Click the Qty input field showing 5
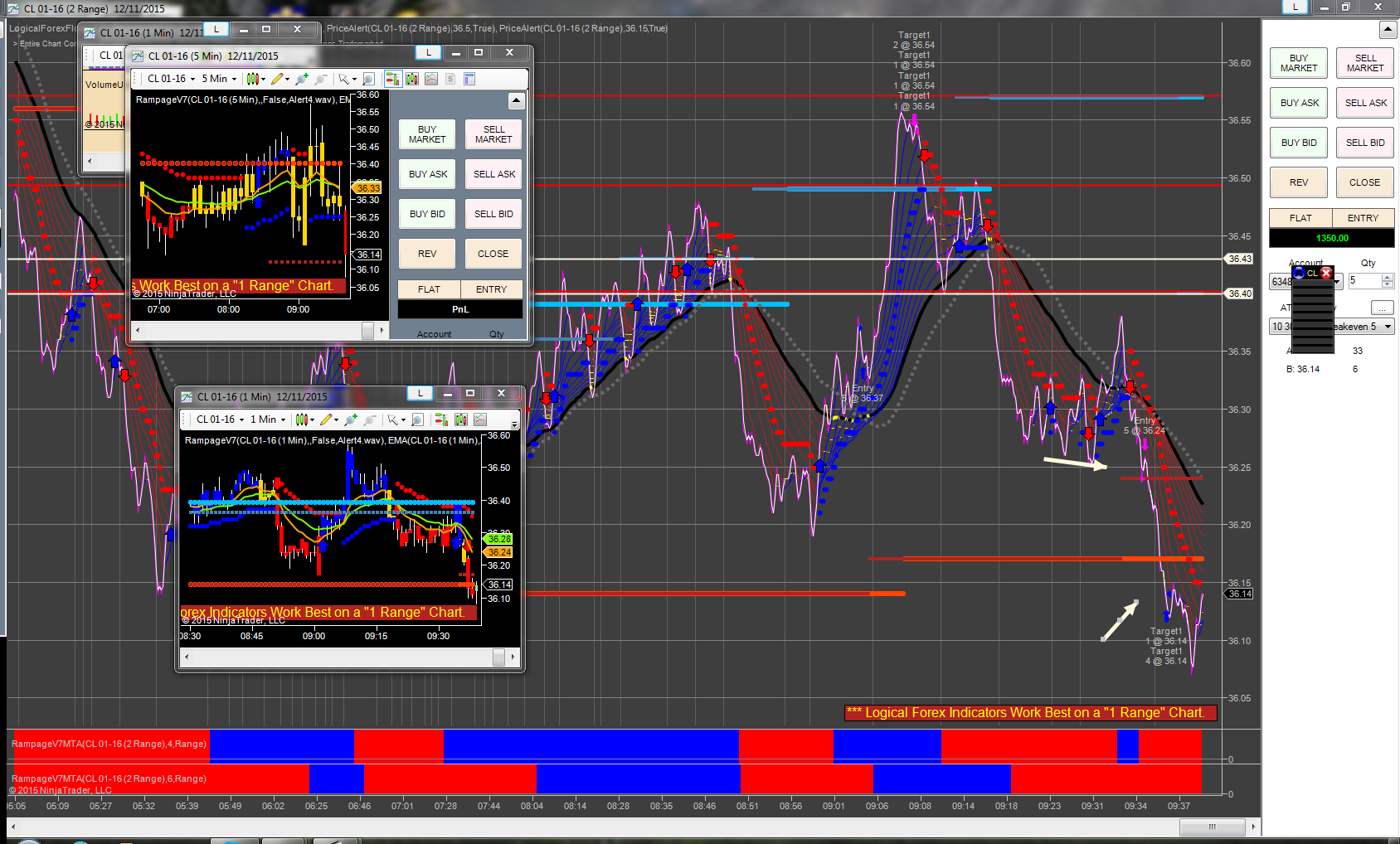The height and width of the screenshot is (844, 1400). 1365,281
